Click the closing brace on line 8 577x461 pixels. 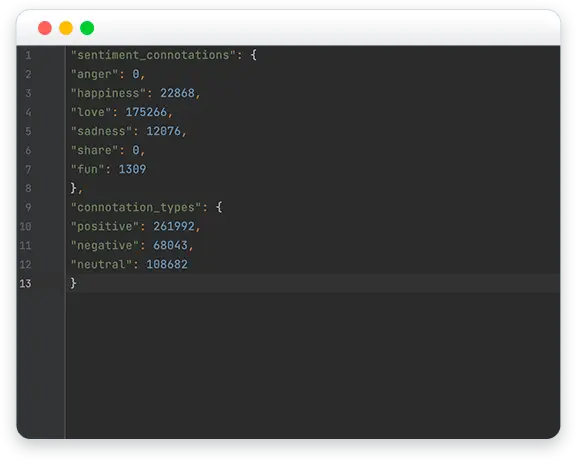tap(73, 188)
